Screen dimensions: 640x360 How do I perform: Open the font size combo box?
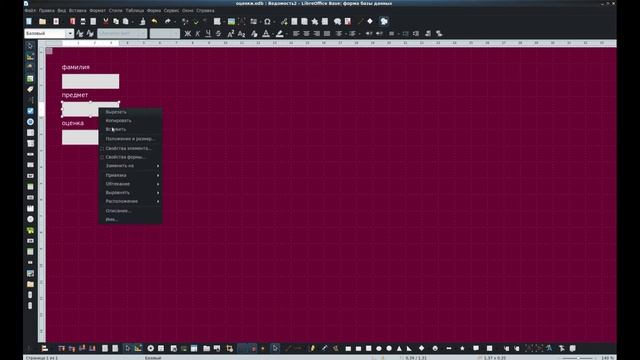[x=164, y=33]
